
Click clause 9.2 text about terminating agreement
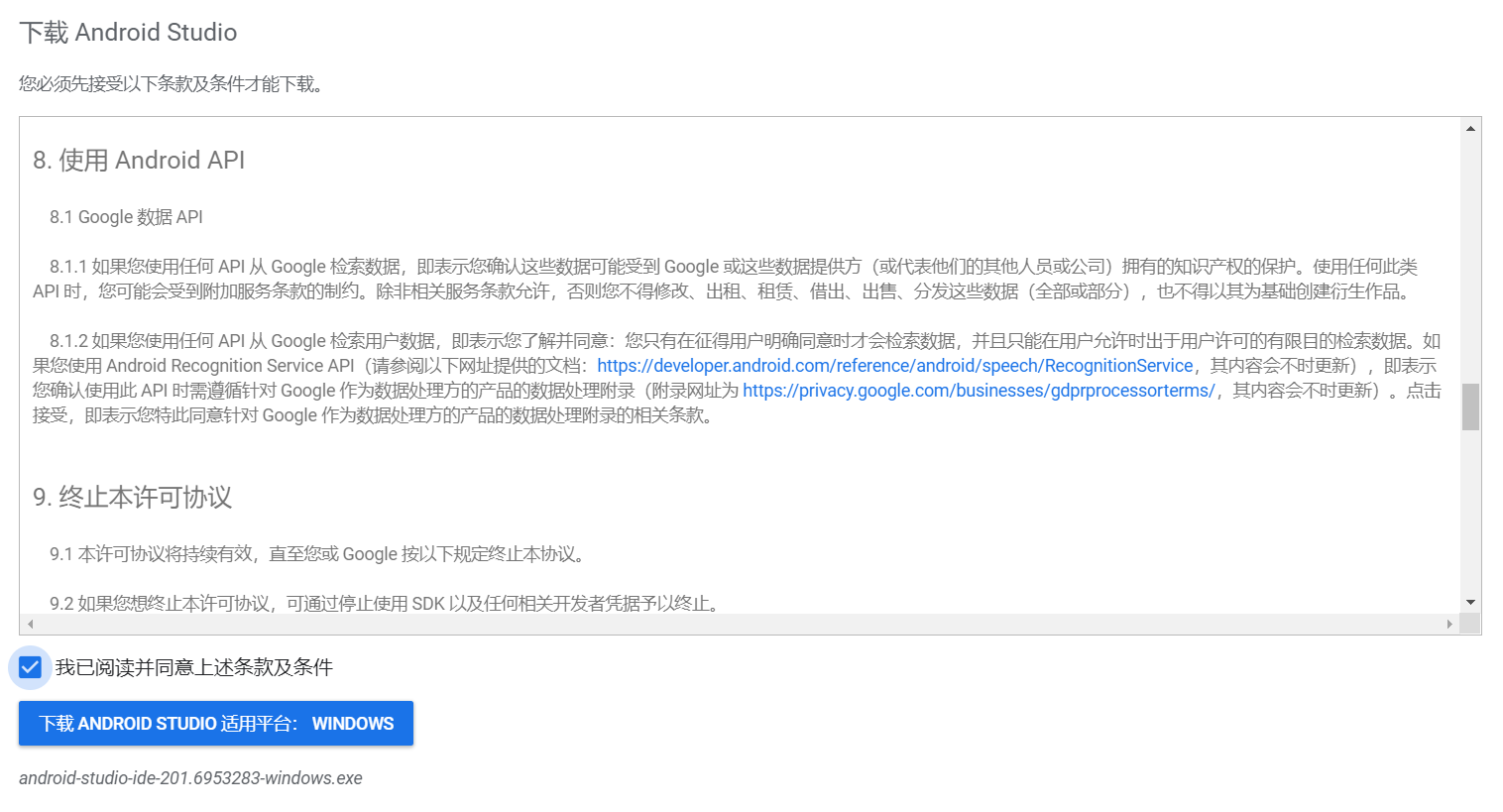point(387,604)
